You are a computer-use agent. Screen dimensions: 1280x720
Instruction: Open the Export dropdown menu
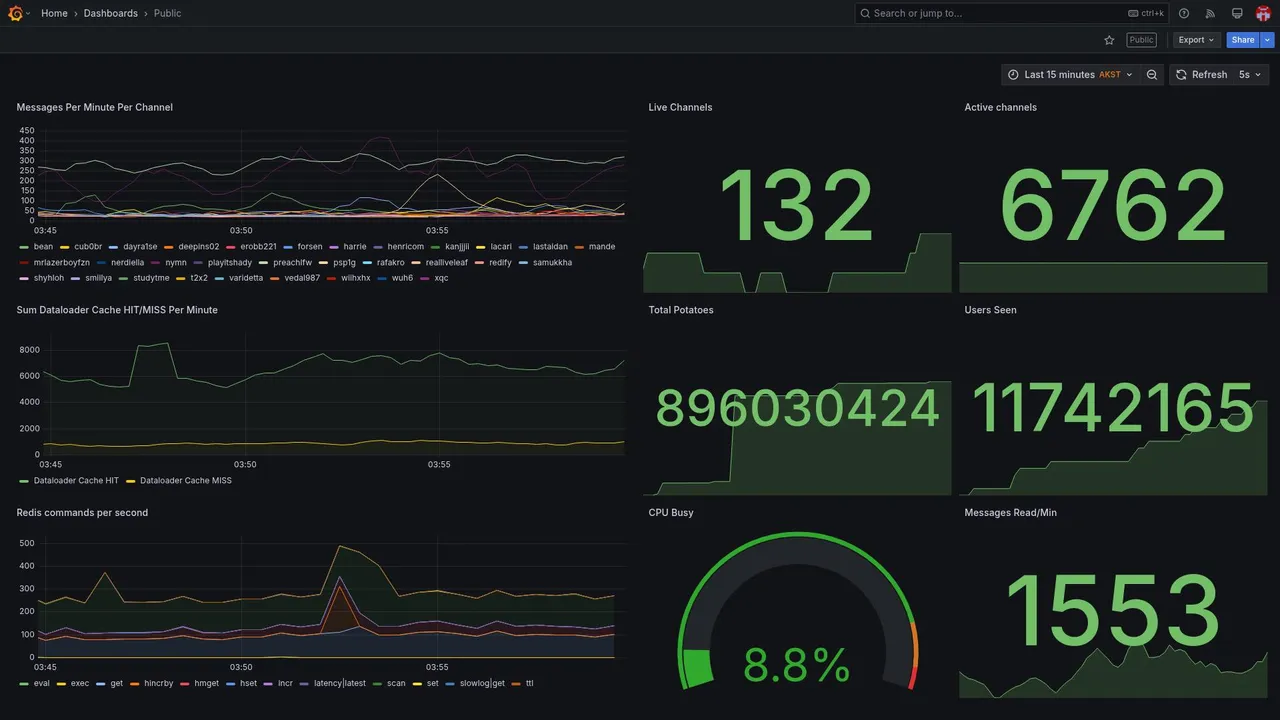click(x=1196, y=40)
